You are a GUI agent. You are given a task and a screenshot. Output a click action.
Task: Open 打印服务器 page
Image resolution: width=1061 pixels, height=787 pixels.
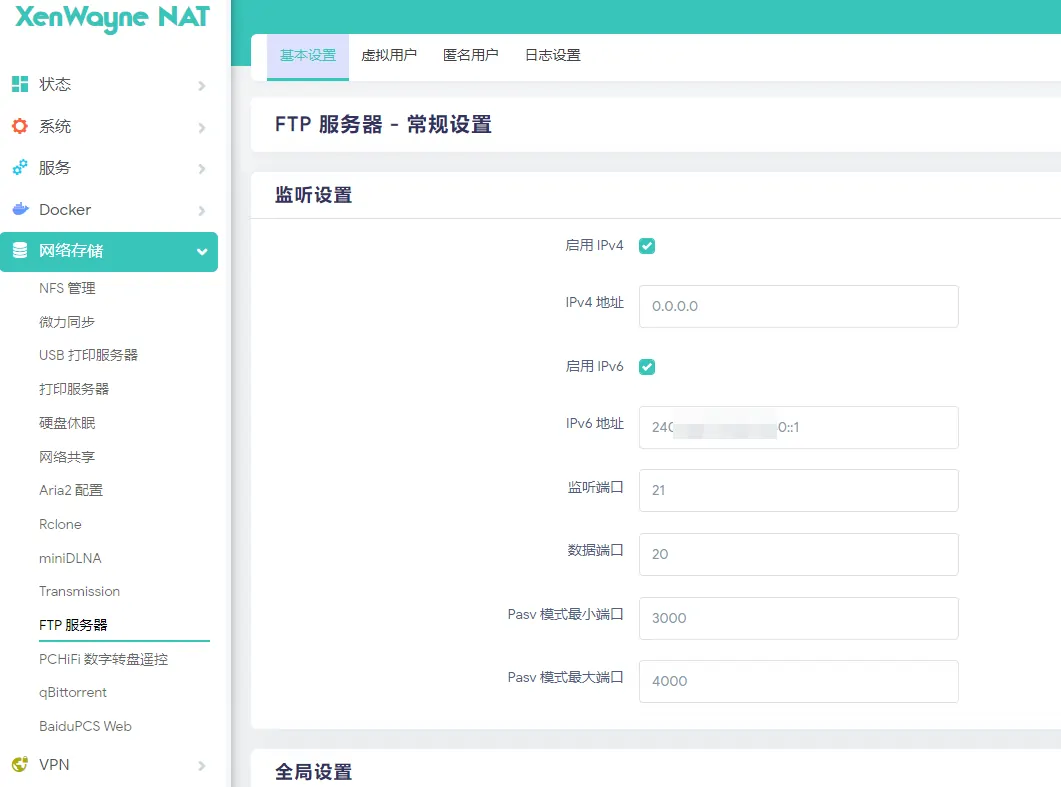(74, 389)
